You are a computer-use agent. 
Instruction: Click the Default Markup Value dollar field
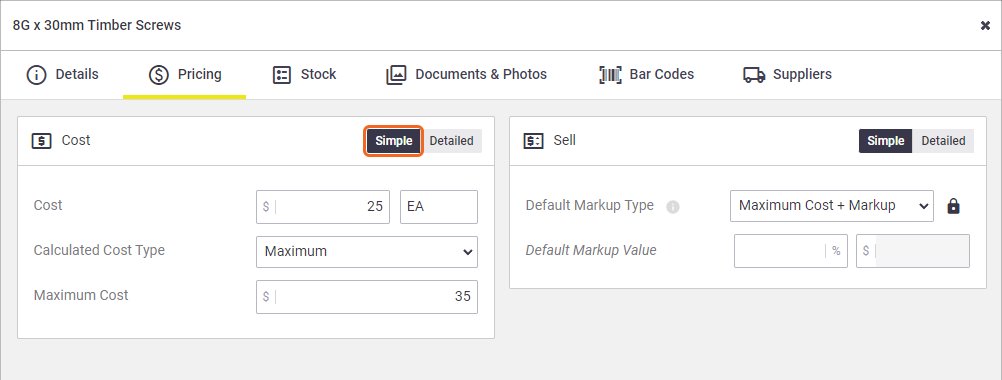tap(913, 251)
